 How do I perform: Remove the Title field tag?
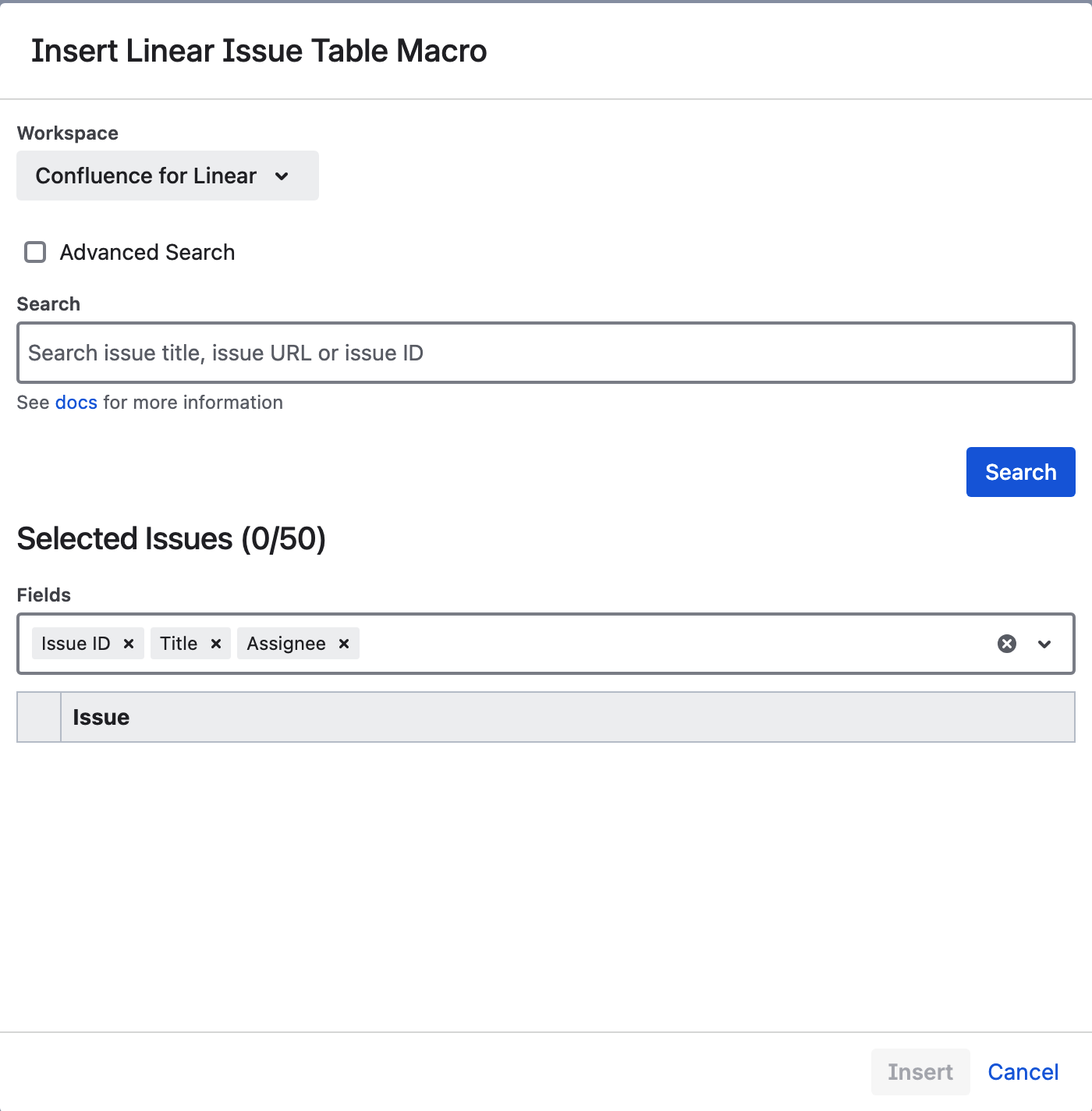216,644
